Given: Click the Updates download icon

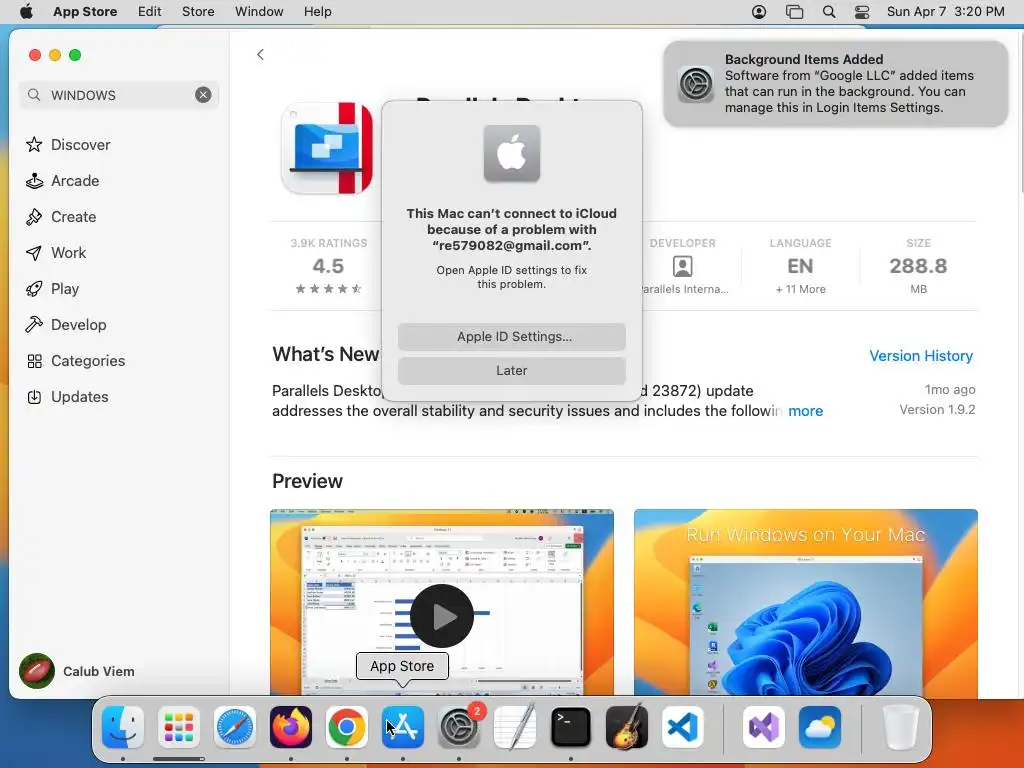Looking at the screenshot, I should tap(34, 396).
